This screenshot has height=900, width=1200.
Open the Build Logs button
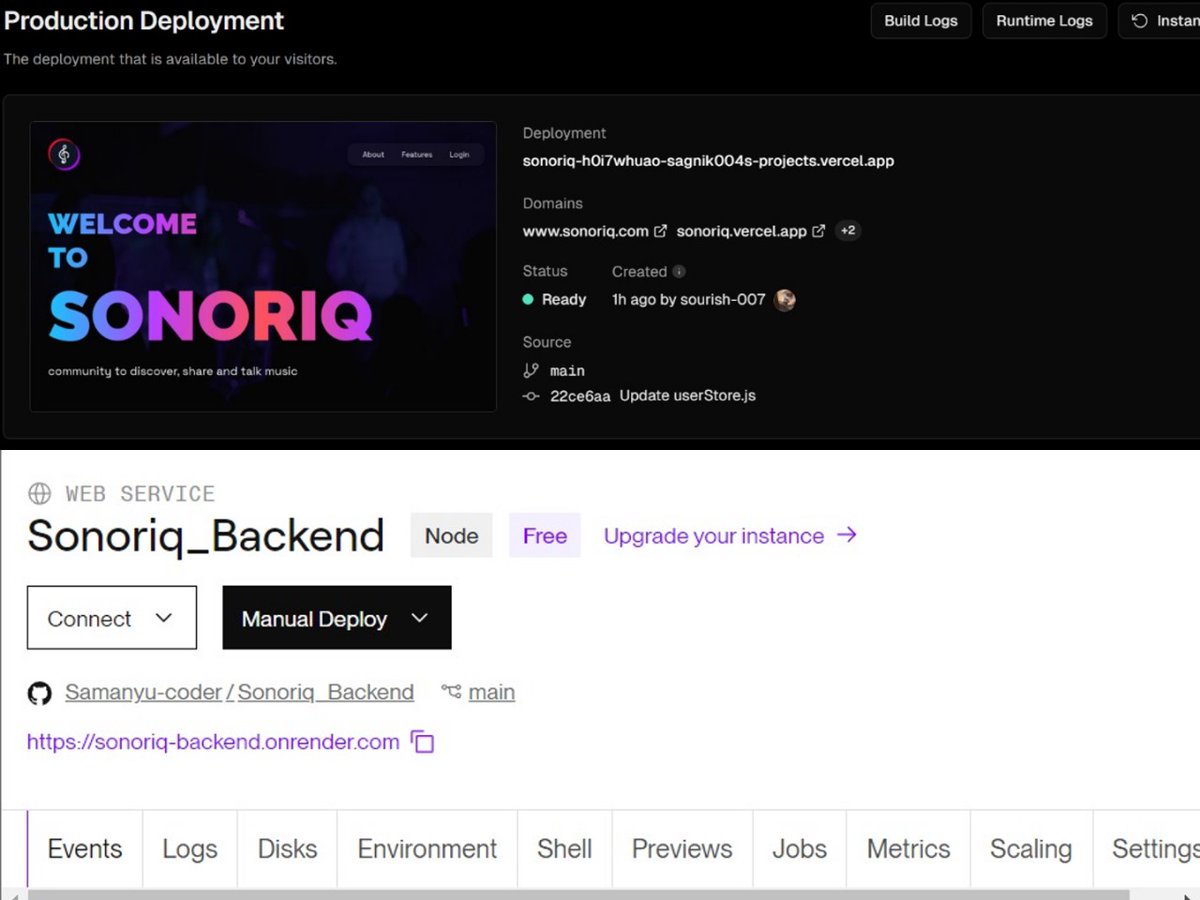coord(921,21)
